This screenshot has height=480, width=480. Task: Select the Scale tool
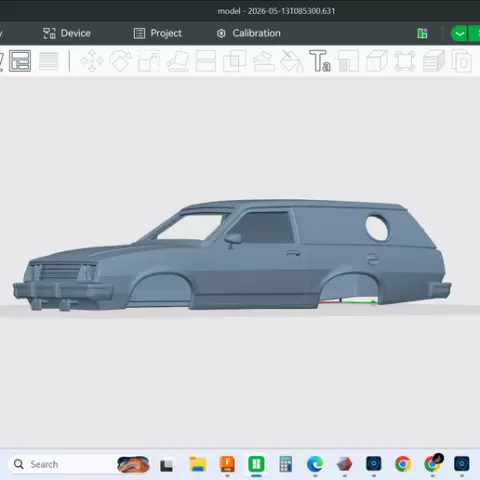coord(149,61)
